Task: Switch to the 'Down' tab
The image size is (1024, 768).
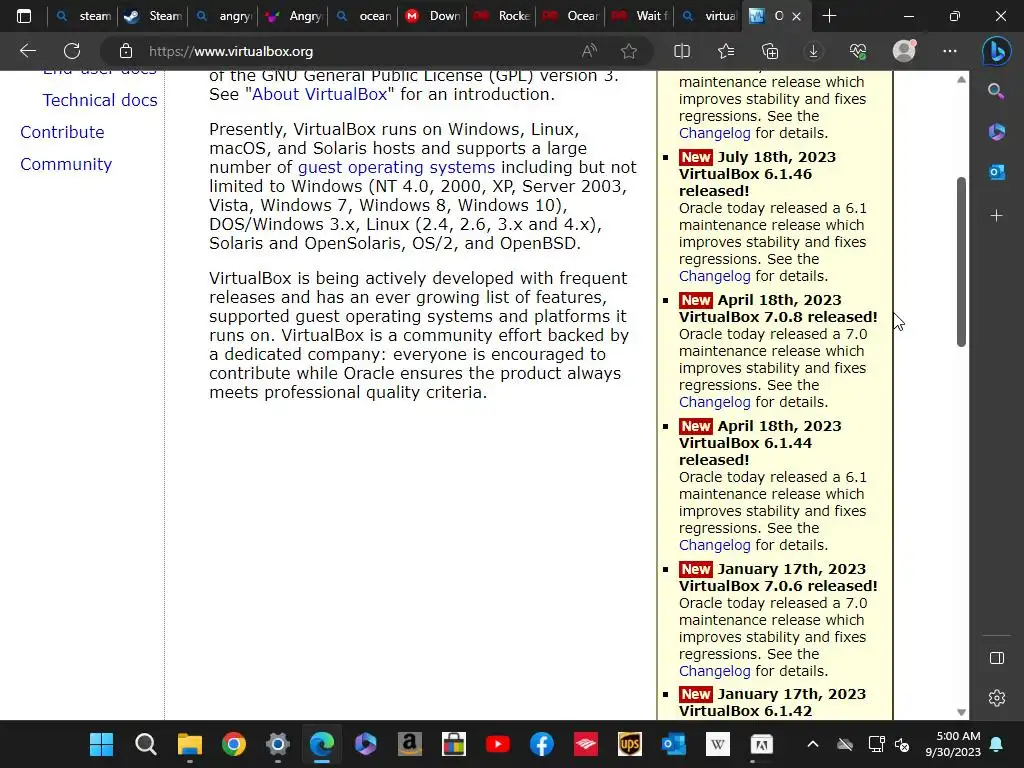Action: tap(432, 16)
